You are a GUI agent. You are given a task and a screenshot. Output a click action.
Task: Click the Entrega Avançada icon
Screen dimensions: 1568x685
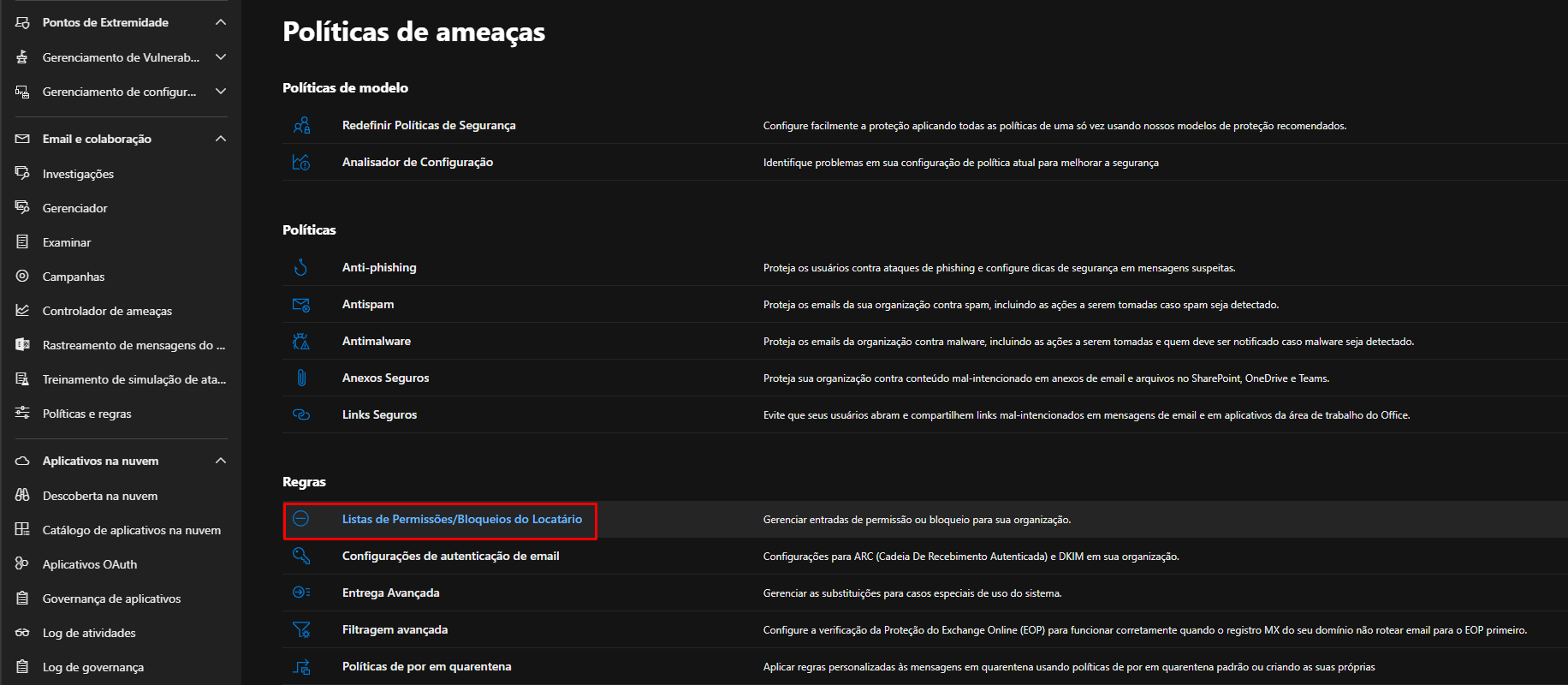(301, 593)
